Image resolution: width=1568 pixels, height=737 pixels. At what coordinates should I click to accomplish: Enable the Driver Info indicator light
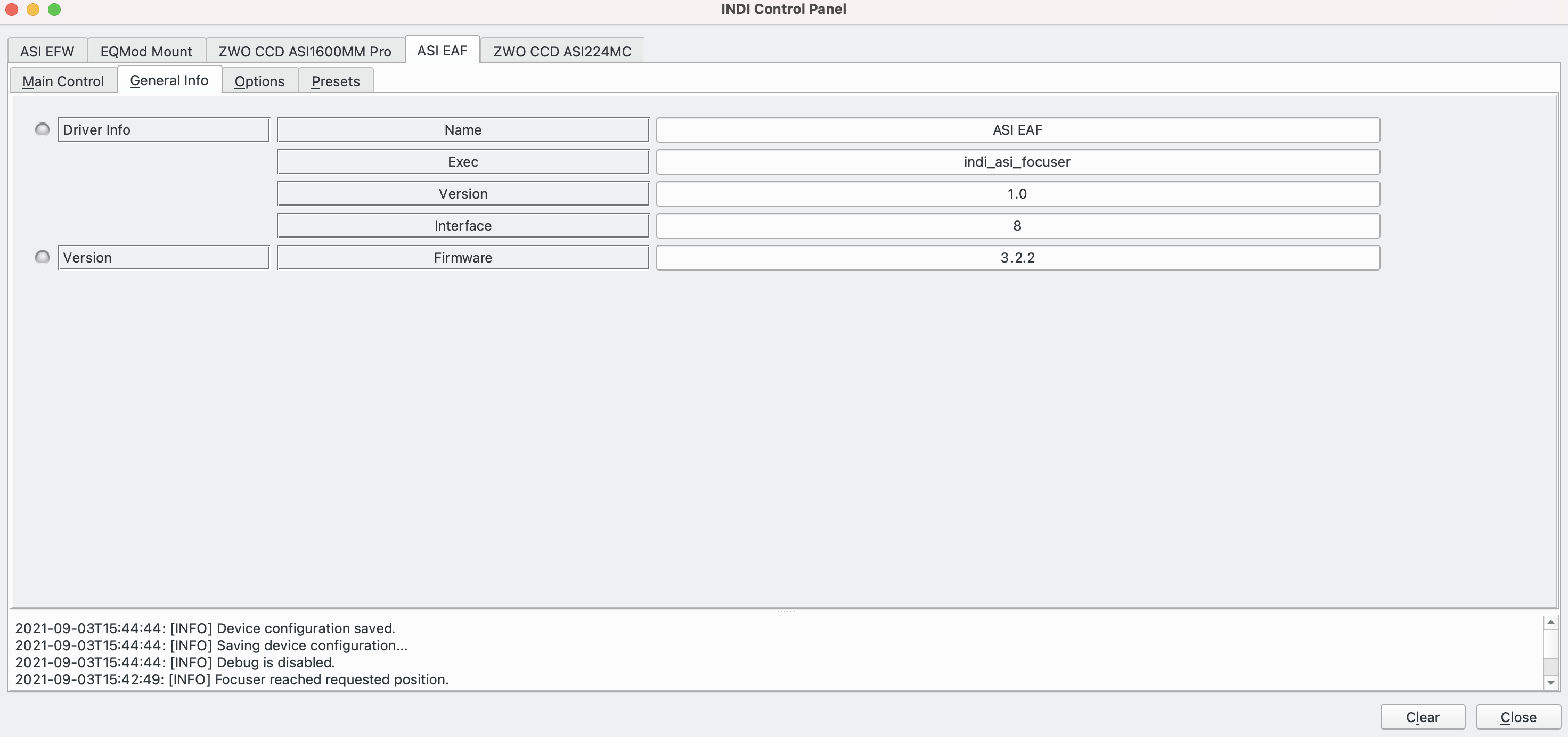pos(41,128)
